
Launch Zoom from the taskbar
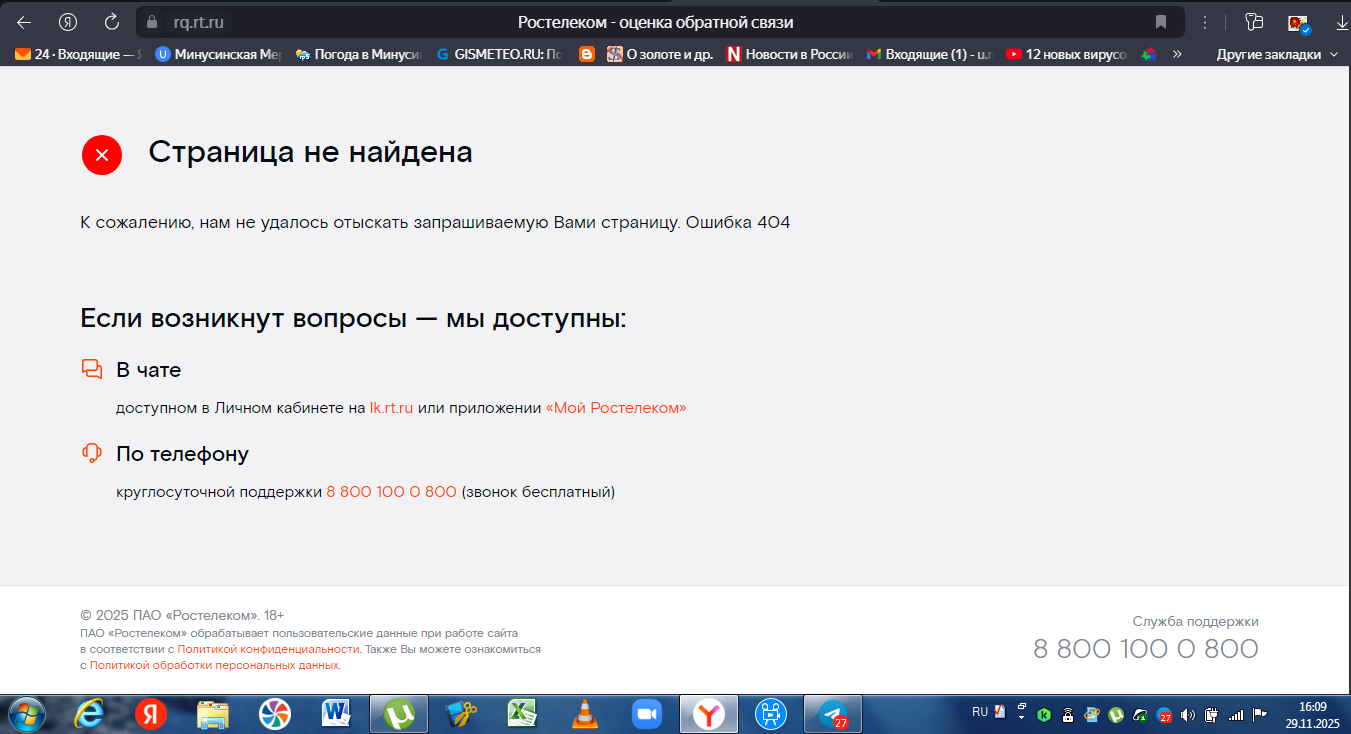(647, 713)
